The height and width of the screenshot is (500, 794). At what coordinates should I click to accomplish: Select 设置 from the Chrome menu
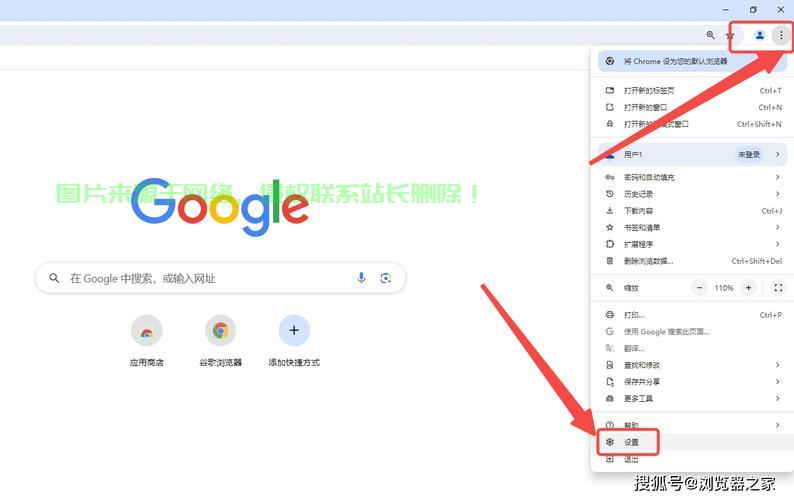coord(631,442)
